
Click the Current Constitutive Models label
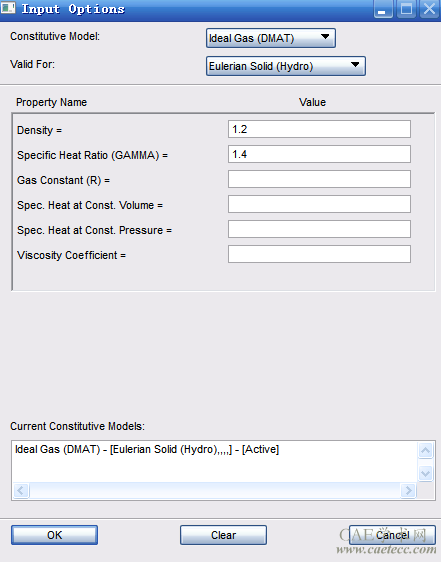coord(77,426)
